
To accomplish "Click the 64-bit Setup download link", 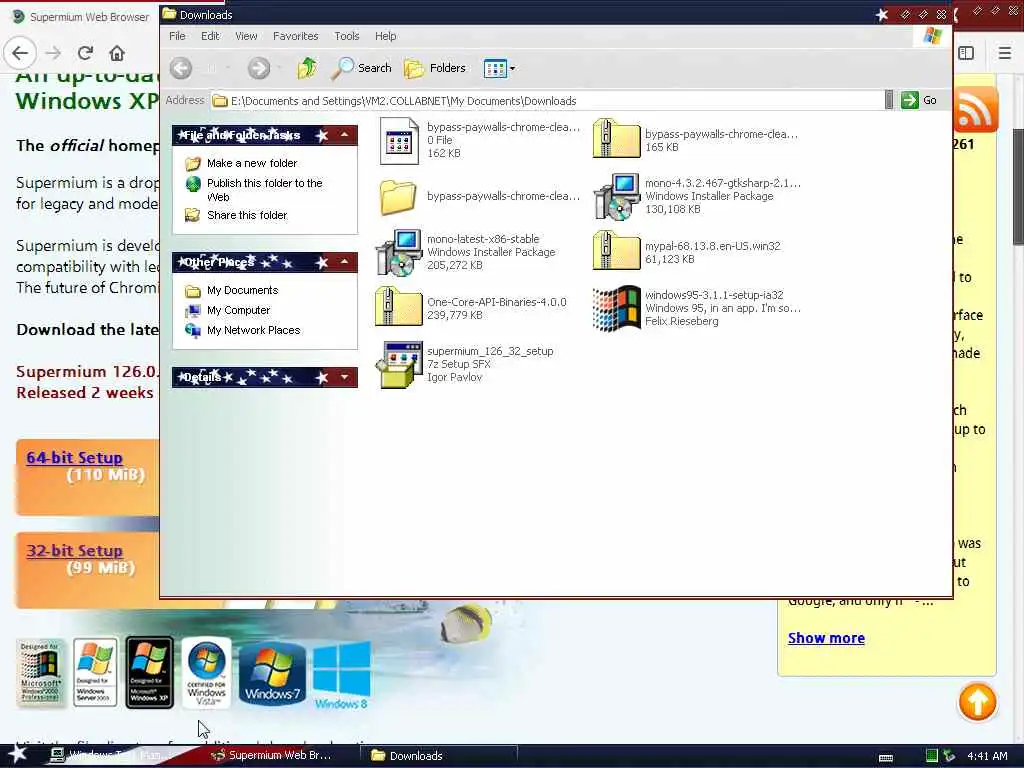I will pyautogui.click(x=74, y=458).
